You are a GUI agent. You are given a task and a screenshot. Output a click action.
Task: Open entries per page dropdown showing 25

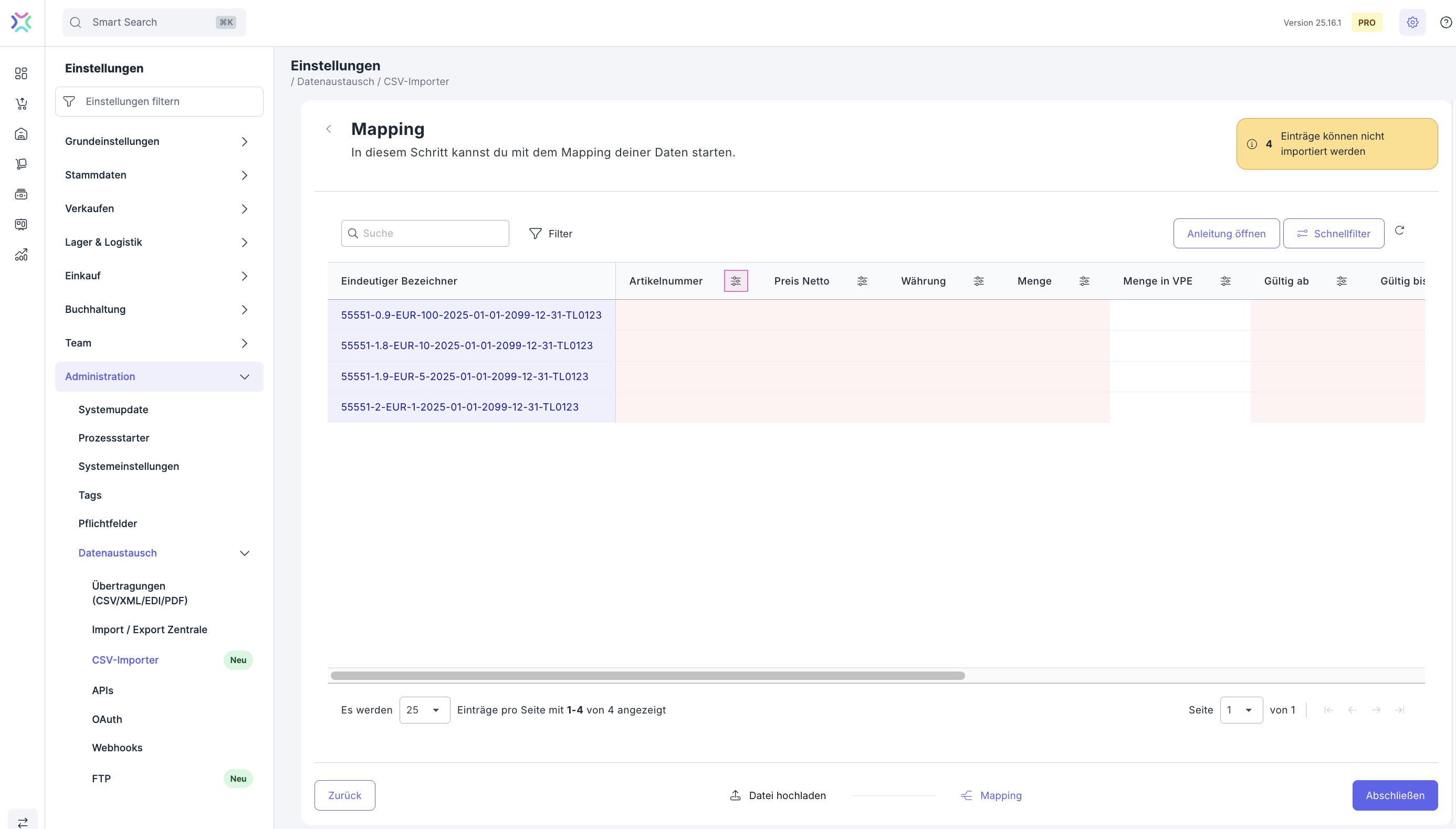424,710
